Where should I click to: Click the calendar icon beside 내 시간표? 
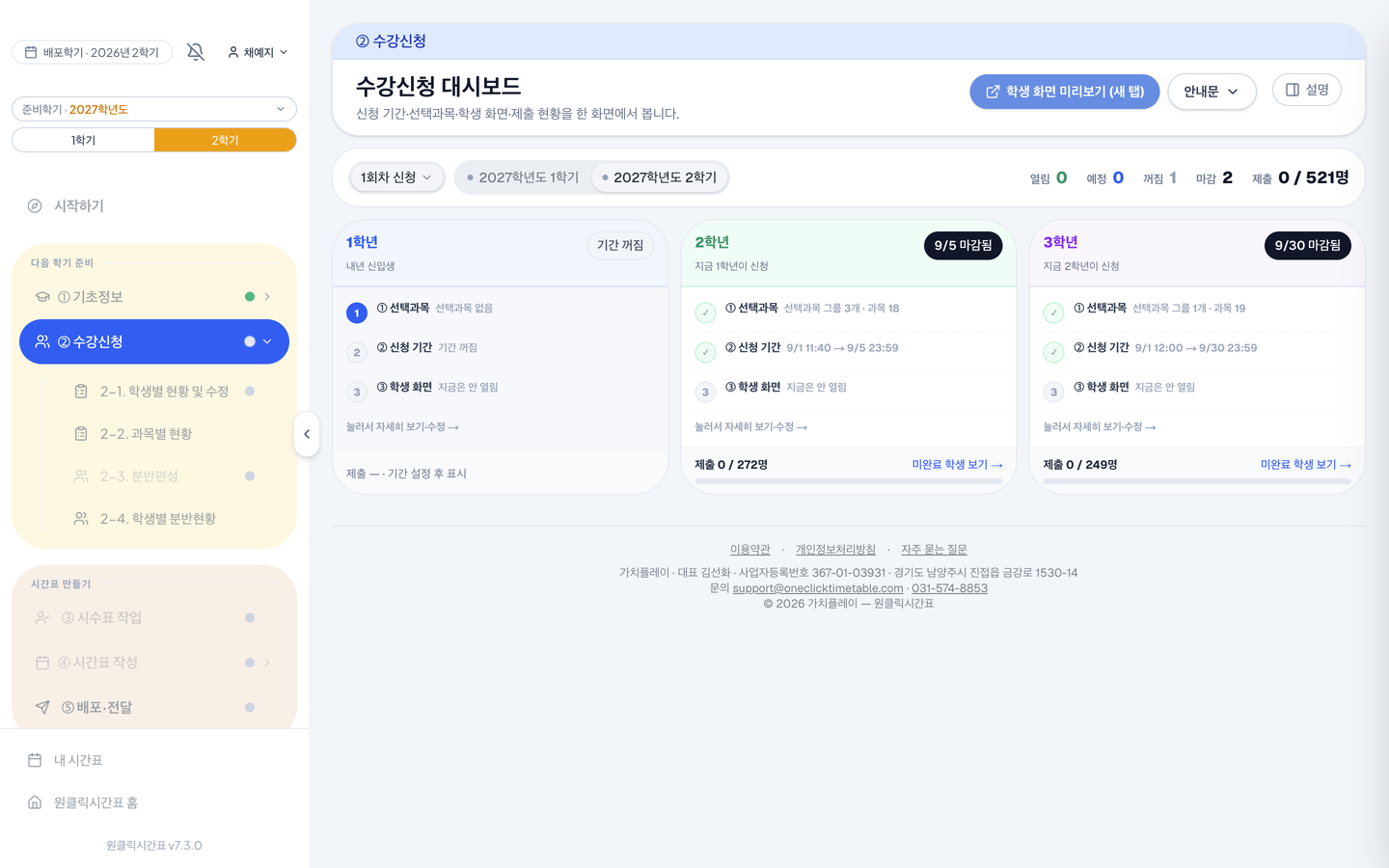[x=35, y=760]
